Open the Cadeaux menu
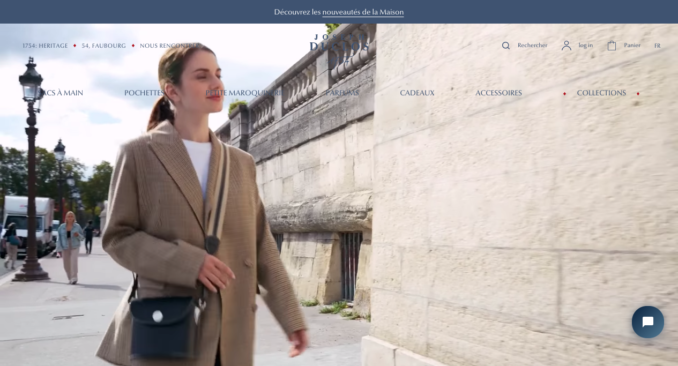678x366 pixels. (x=417, y=93)
